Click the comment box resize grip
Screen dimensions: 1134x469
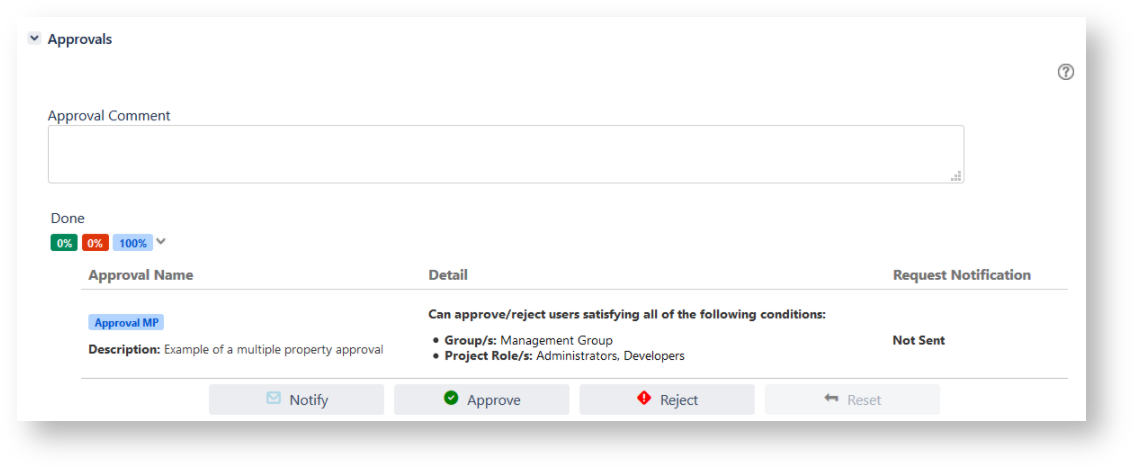tap(957, 176)
